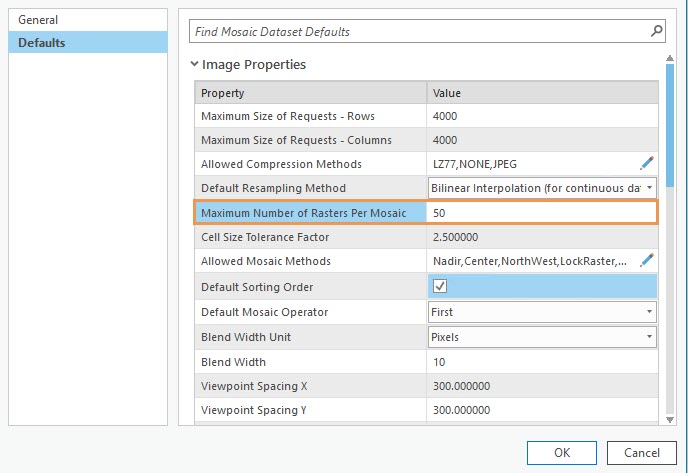This screenshot has width=688, height=473.
Task: Click the Property column header
Action: click(310, 93)
